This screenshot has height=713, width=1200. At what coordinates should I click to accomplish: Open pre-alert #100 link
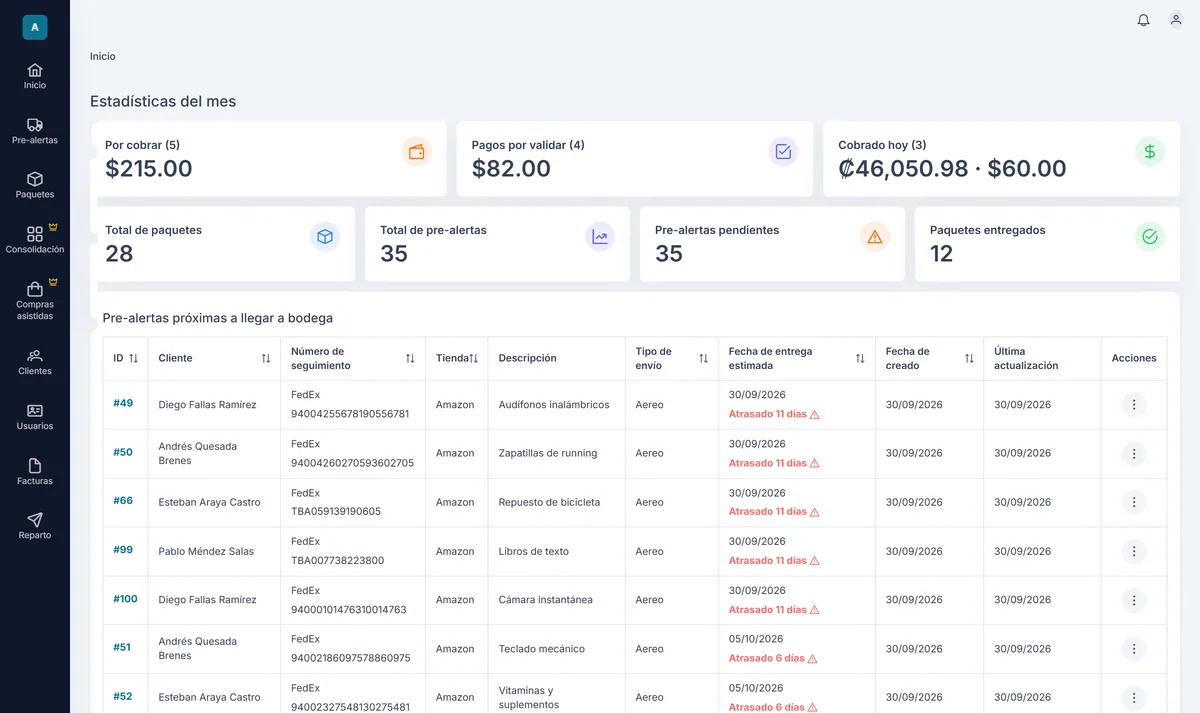point(125,598)
